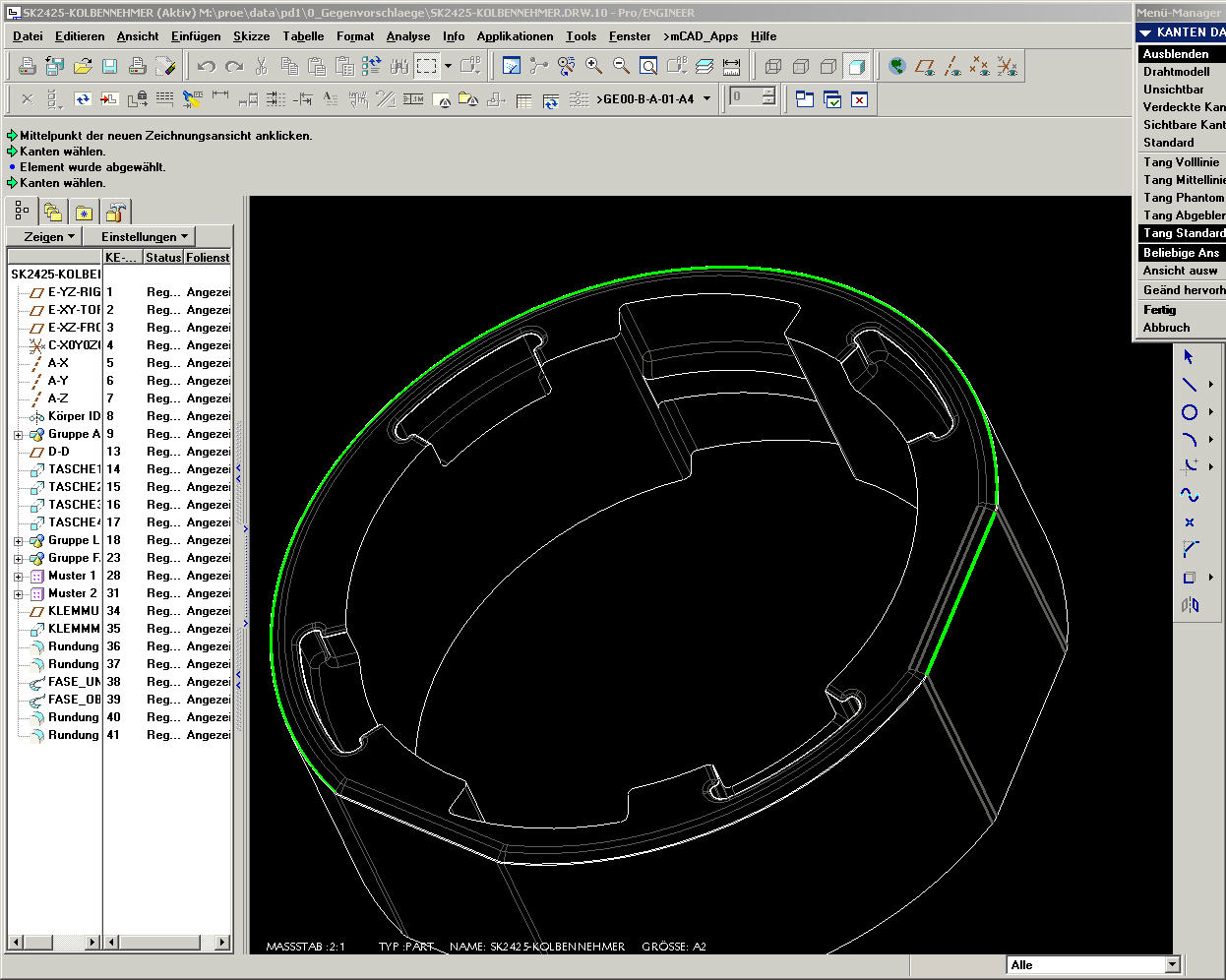Pick the arrow selection tool in the sketch toolbar
1226x980 pixels.
coord(1190,357)
